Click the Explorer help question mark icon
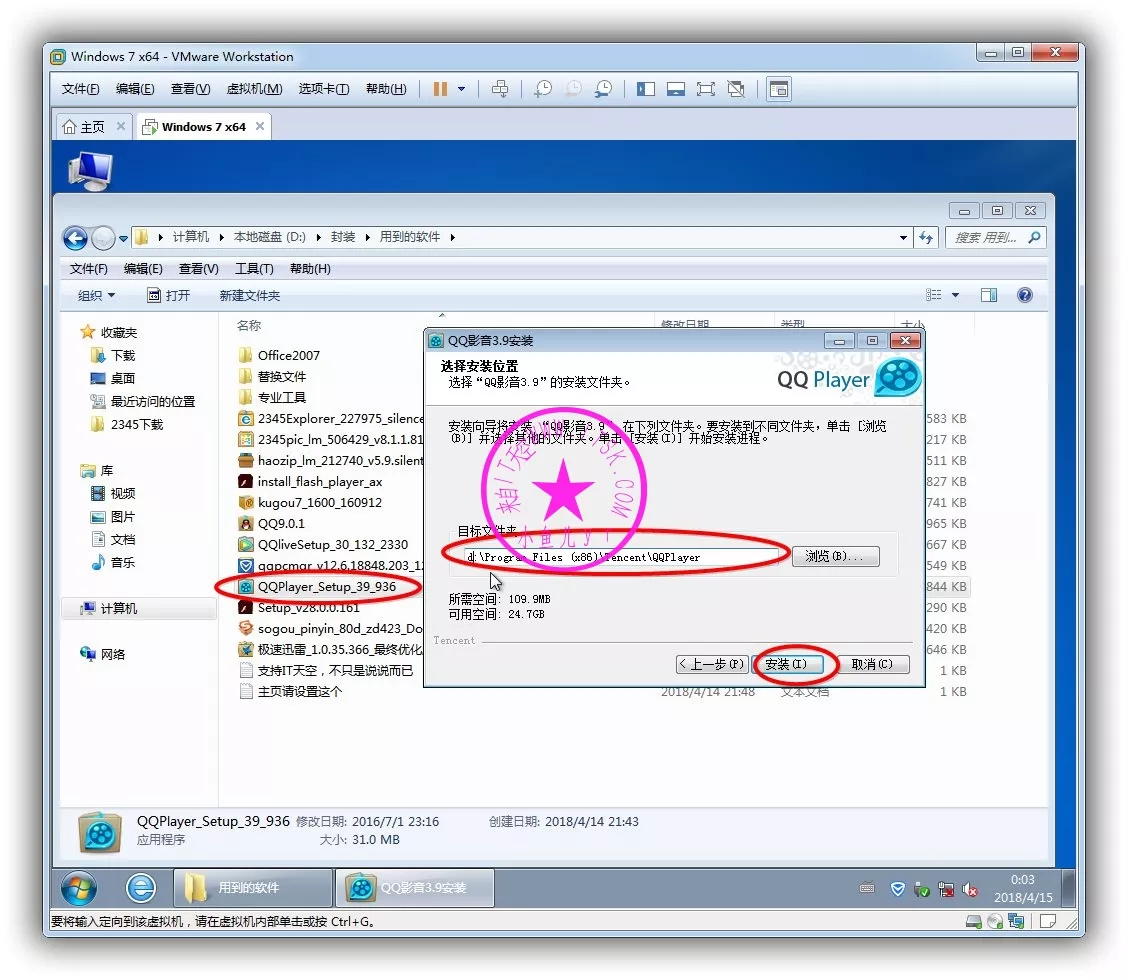The image size is (1128, 980). (1024, 295)
